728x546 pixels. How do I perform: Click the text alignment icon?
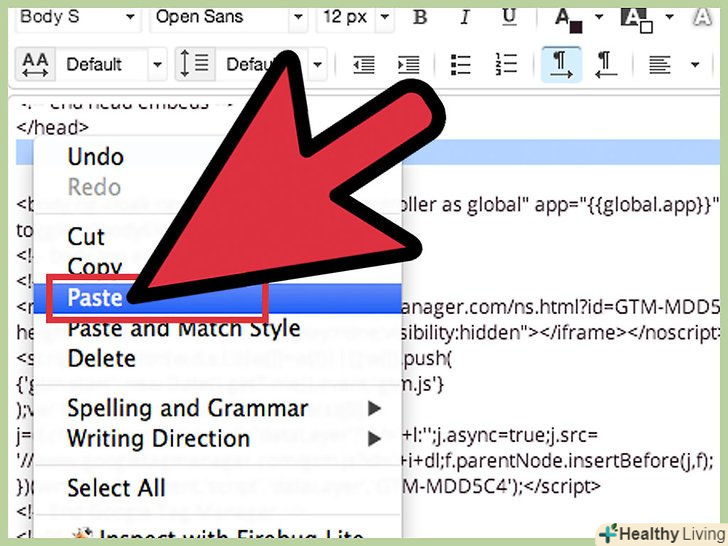660,65
